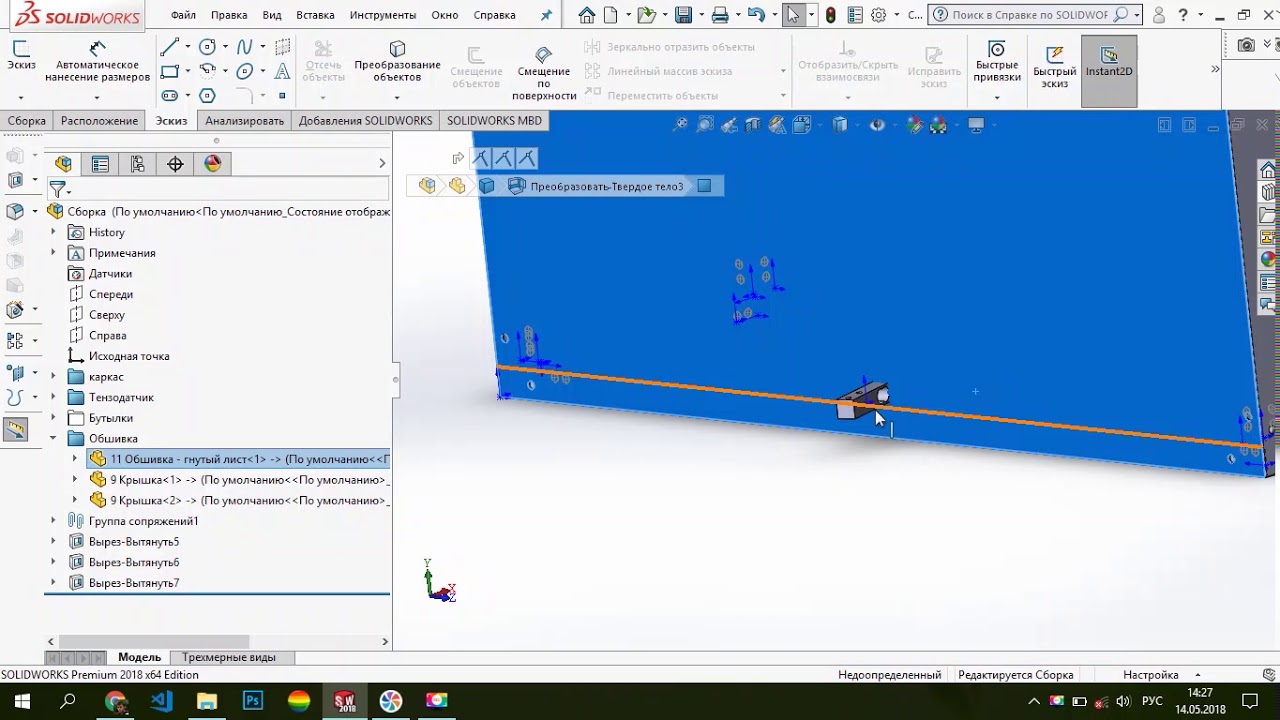This screenshot has width=1280, height=720.
Task: Select the Polygon sketch tool
Action: click(207, 95)
